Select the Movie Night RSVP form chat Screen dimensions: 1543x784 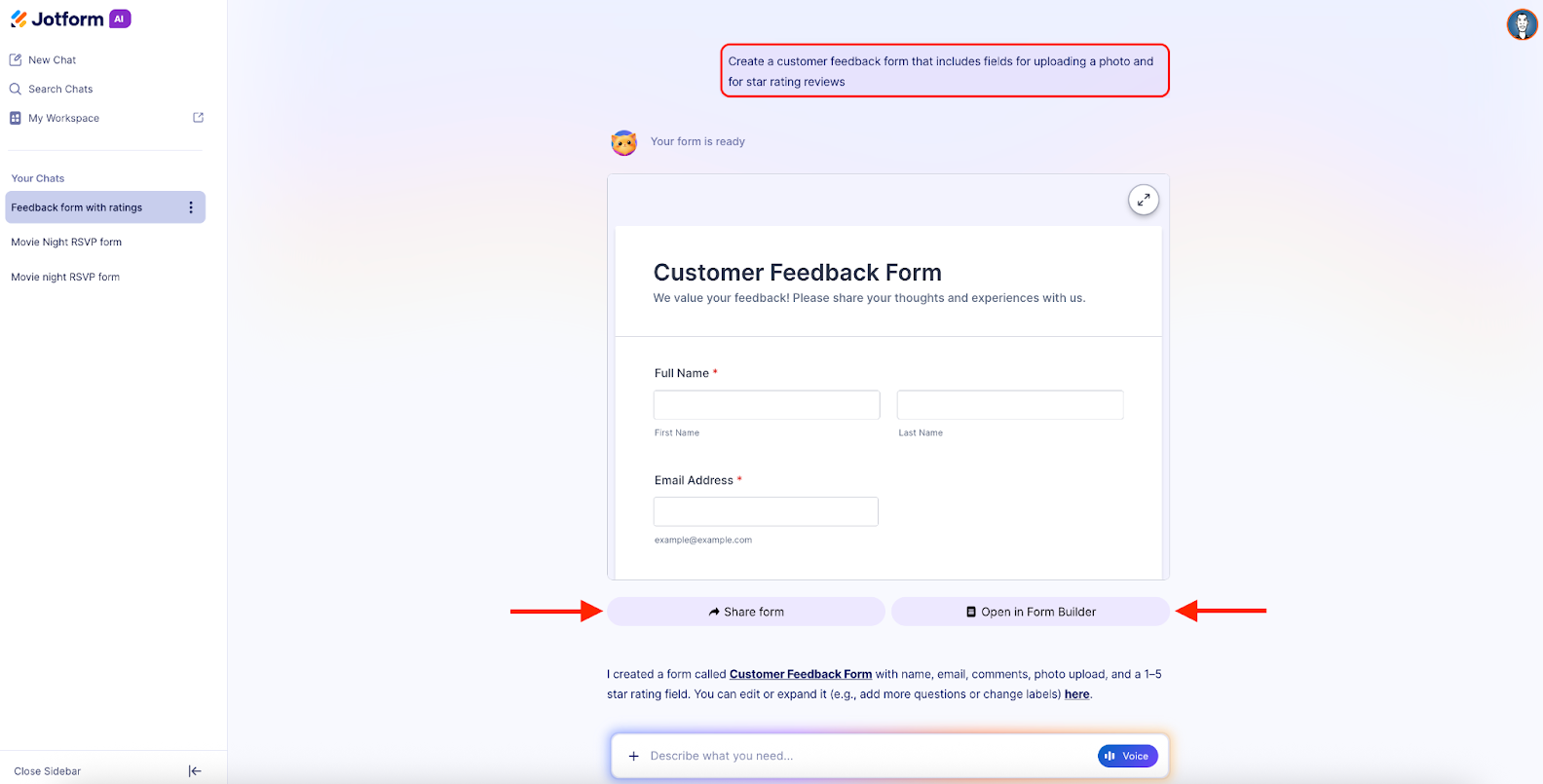(66, 242)
